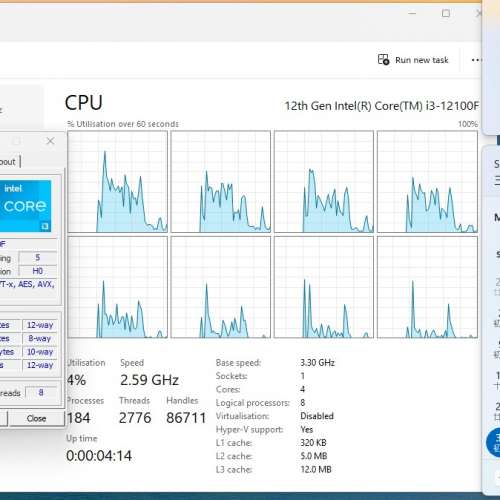Click the L1 cache 320 KB value
This screenshot has width=500, height=500.
click(x=313, y=443)
